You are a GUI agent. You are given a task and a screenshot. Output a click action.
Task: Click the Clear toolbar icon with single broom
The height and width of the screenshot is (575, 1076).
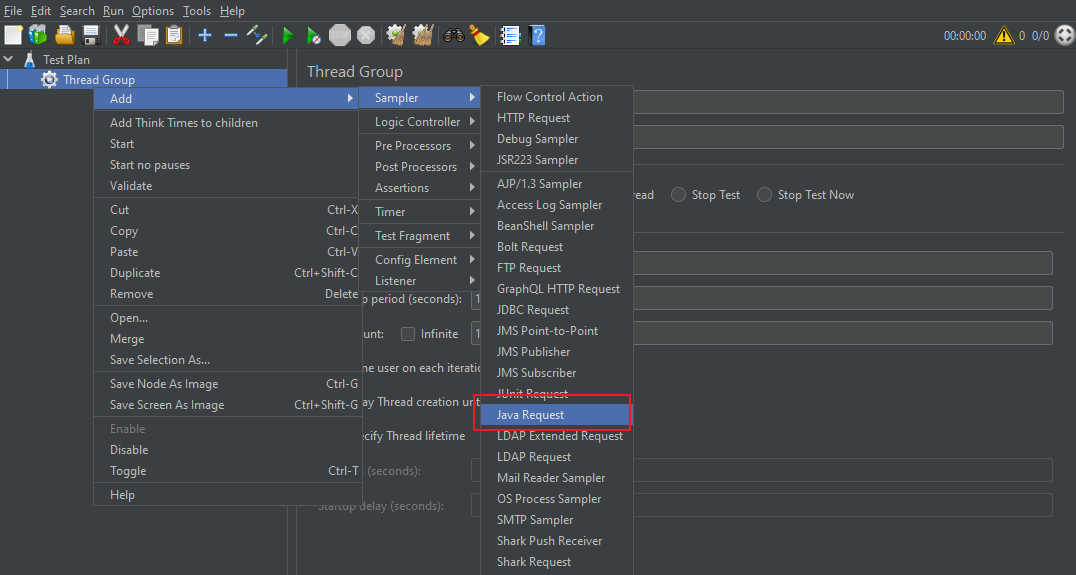point(396,35)
